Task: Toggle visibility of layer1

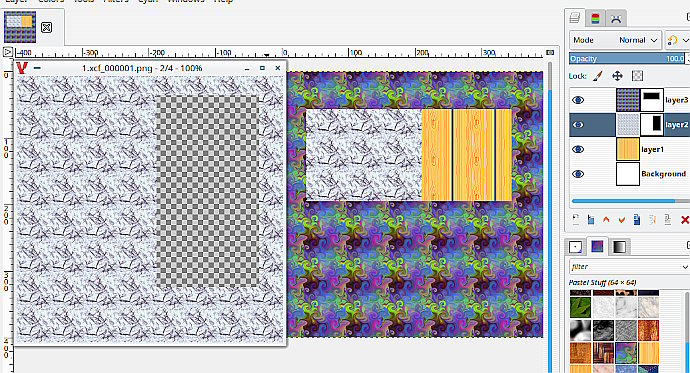Action: click(x=578, y=149)
